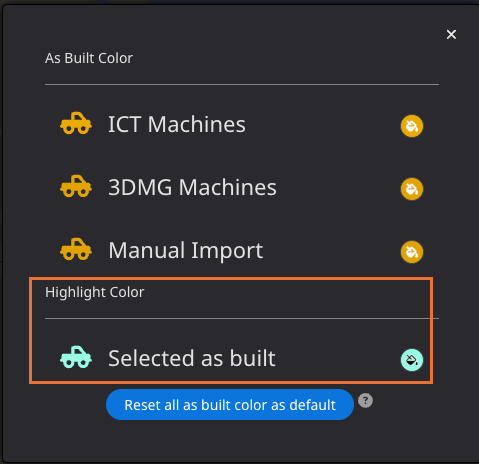Click the divider line under As Built Color
The image size is (479, 464).
(242, 85)
